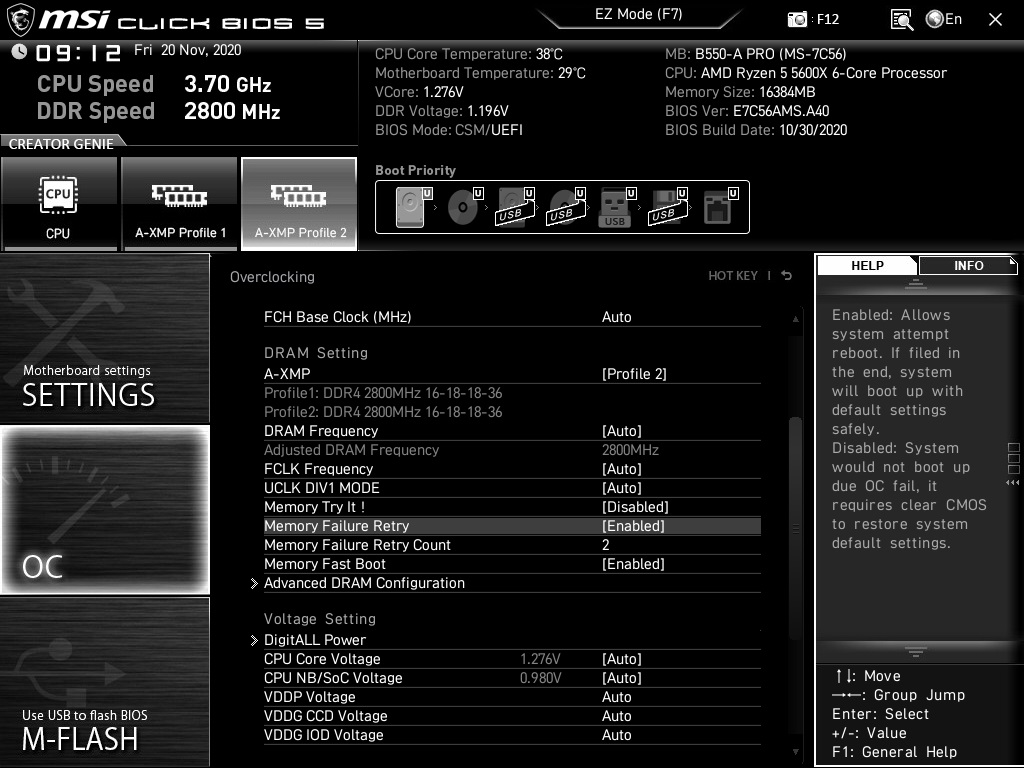
Task: Click the CPU Speed 3.70 GHz readout
Action: click(154, 84)
